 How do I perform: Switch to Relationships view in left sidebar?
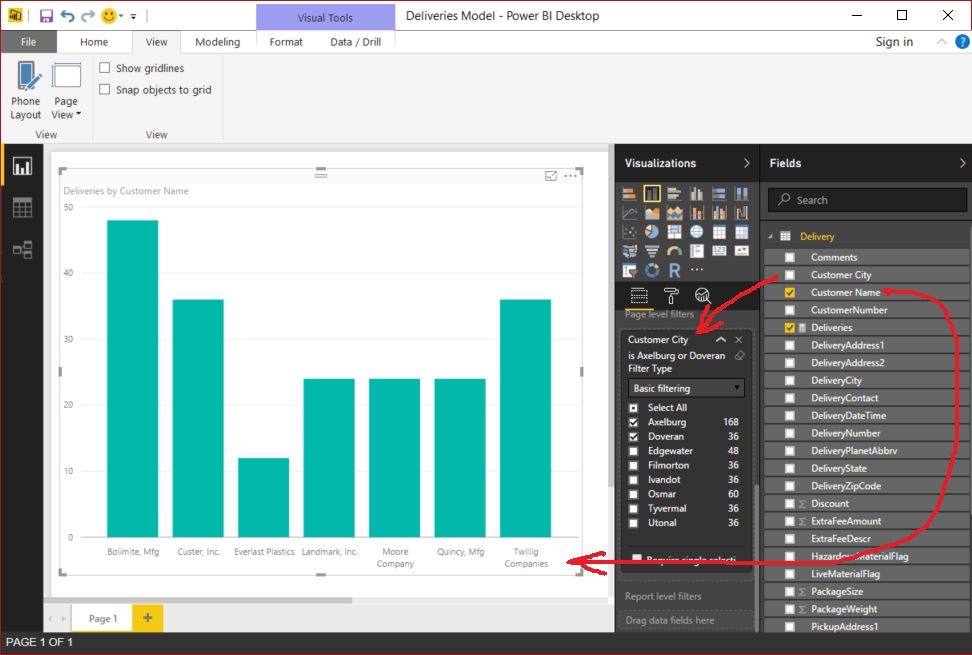click(x=22, y=250)
